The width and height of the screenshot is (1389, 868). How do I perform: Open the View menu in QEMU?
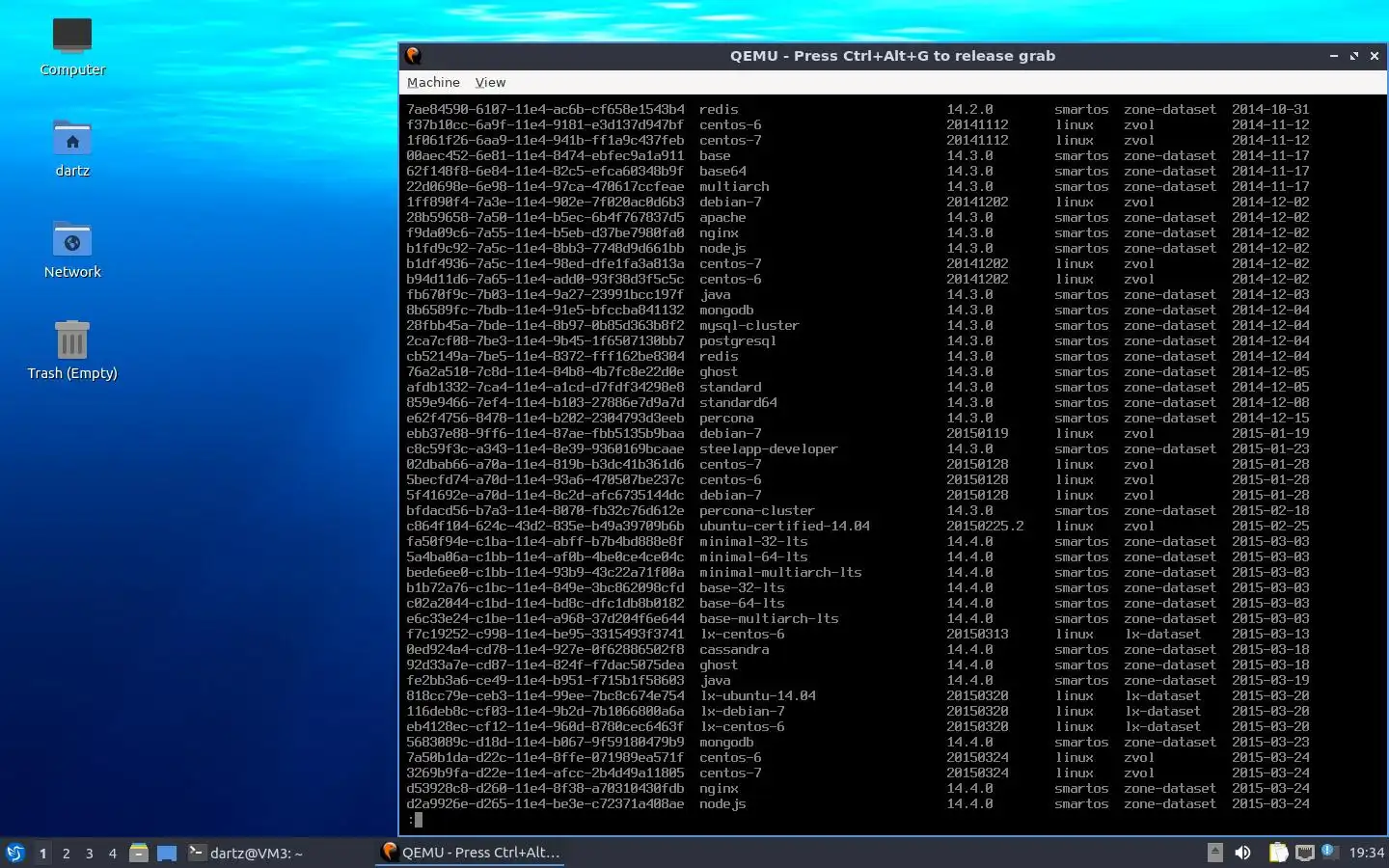490,83
